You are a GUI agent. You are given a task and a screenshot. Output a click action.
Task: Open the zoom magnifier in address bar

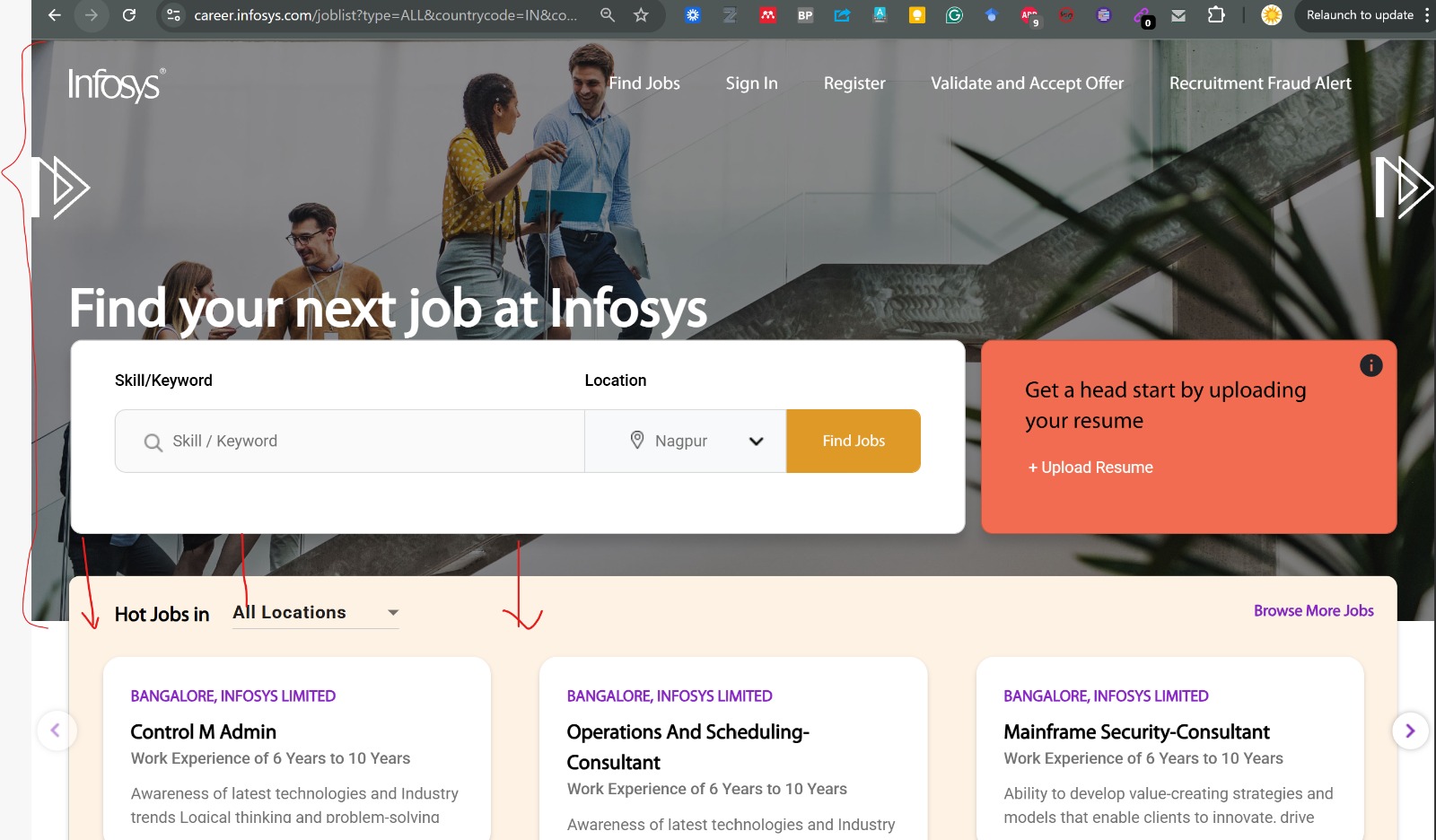[x=608, y=15]
